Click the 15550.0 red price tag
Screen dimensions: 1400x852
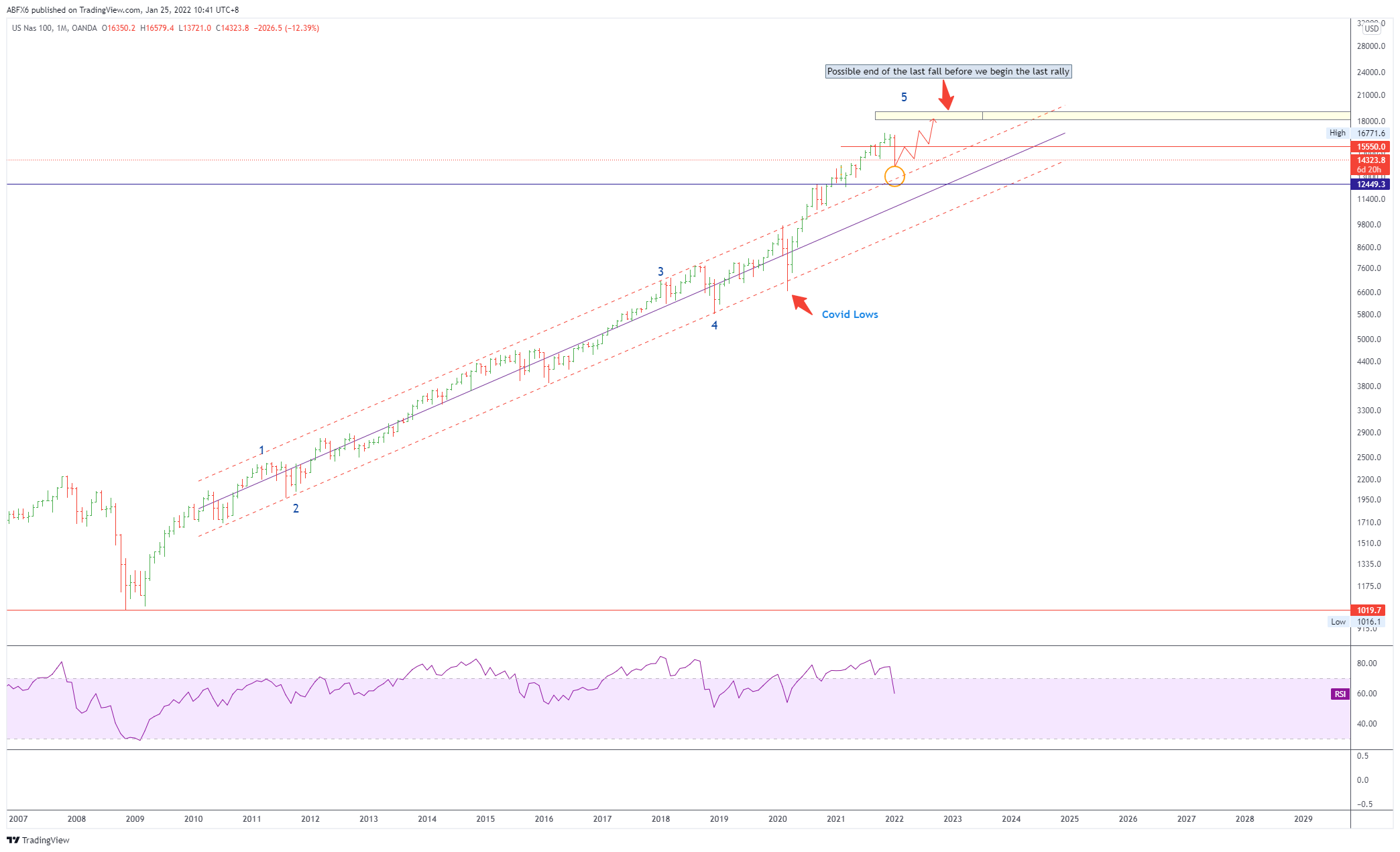point(1370,146)
